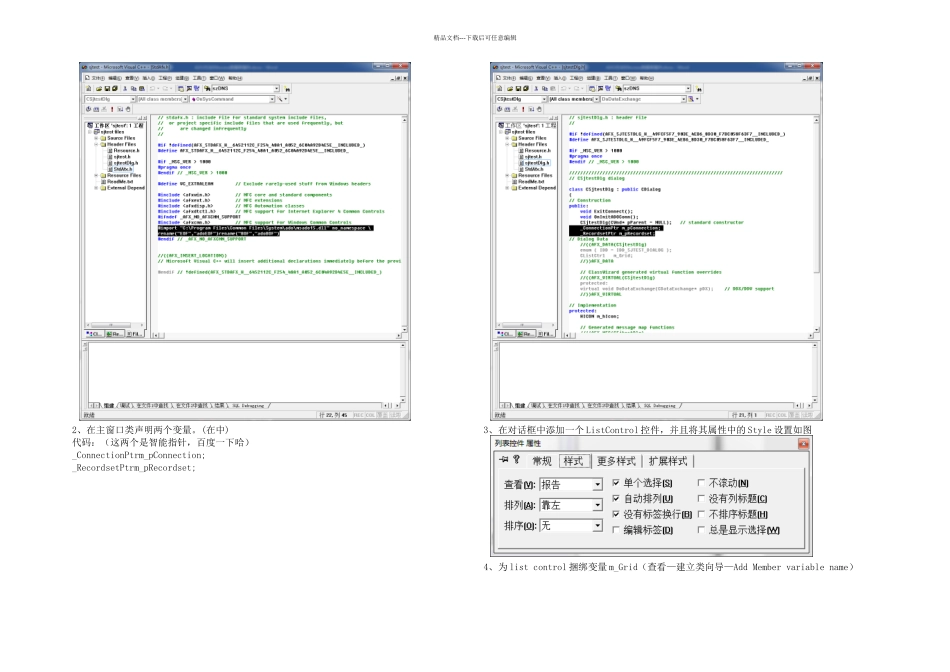Image resolution: width=950 pixels, height=672 pixels.
Task: Enable the 编辑标签(D) checkbox
Action: pos(616,530)
